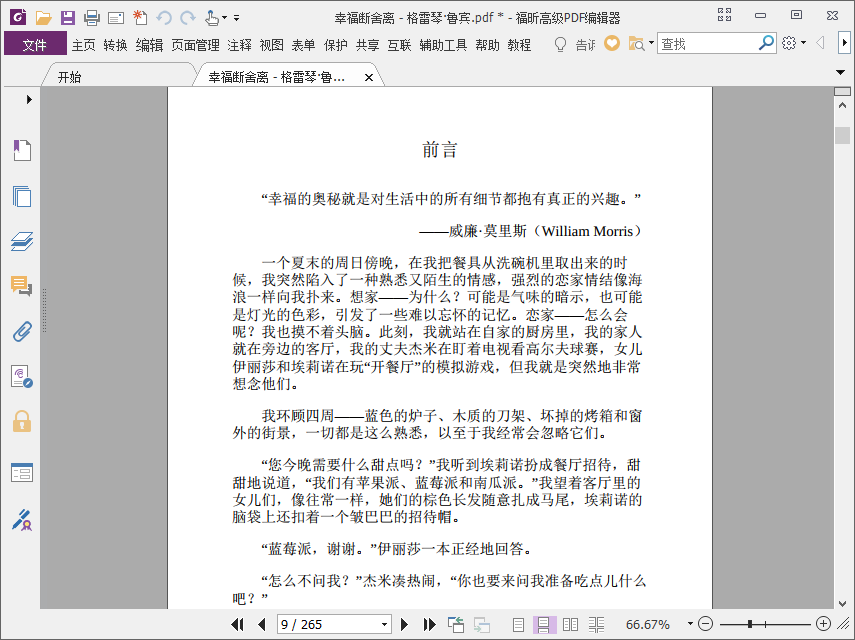855x640 pixels.
Task: Click the lightbulb tell-me icon
Action: pyautogui.click(x=560, y=44)
